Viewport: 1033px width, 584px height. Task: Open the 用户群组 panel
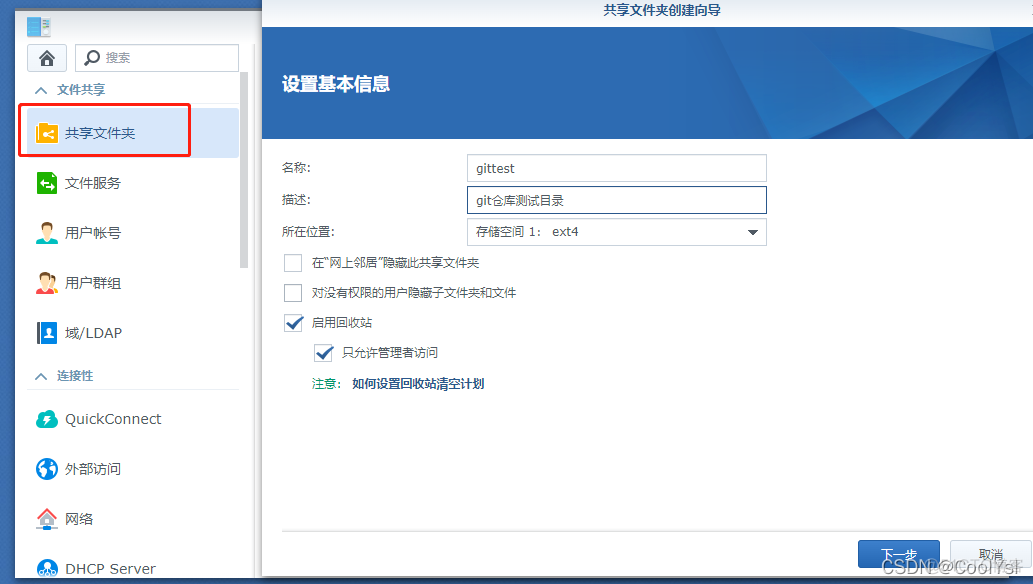100,282
